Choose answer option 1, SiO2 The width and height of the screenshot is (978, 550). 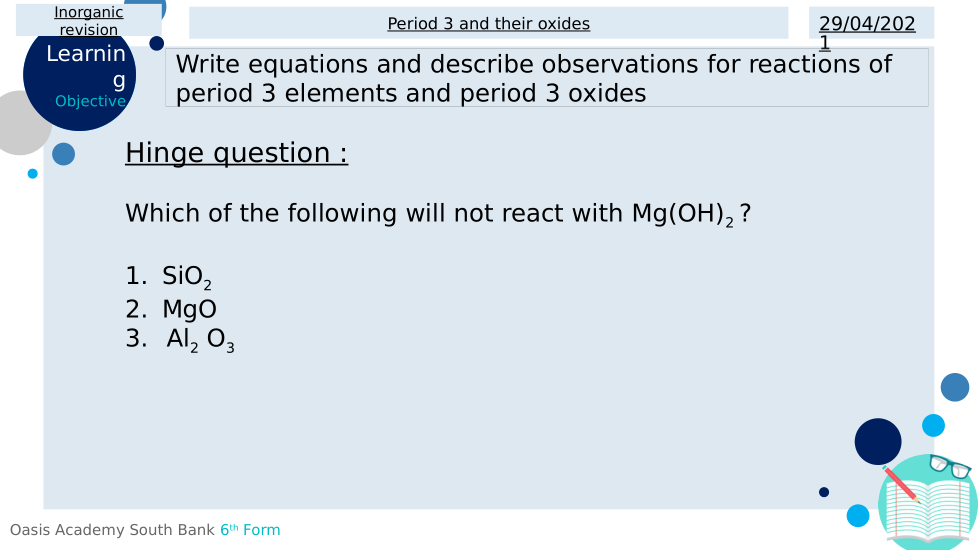[186, 278]
